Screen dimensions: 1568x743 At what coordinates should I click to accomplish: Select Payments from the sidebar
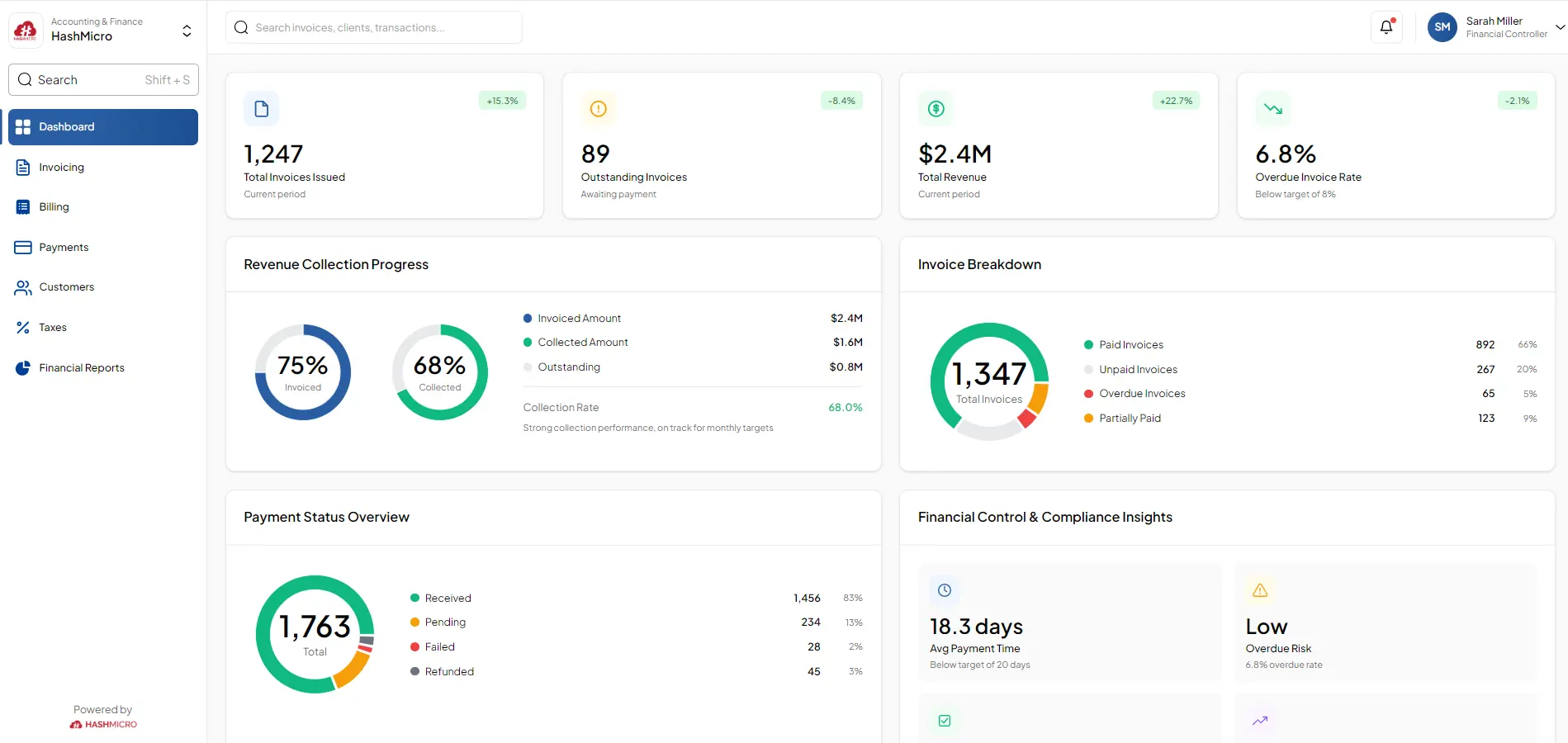tap(64, 248)
